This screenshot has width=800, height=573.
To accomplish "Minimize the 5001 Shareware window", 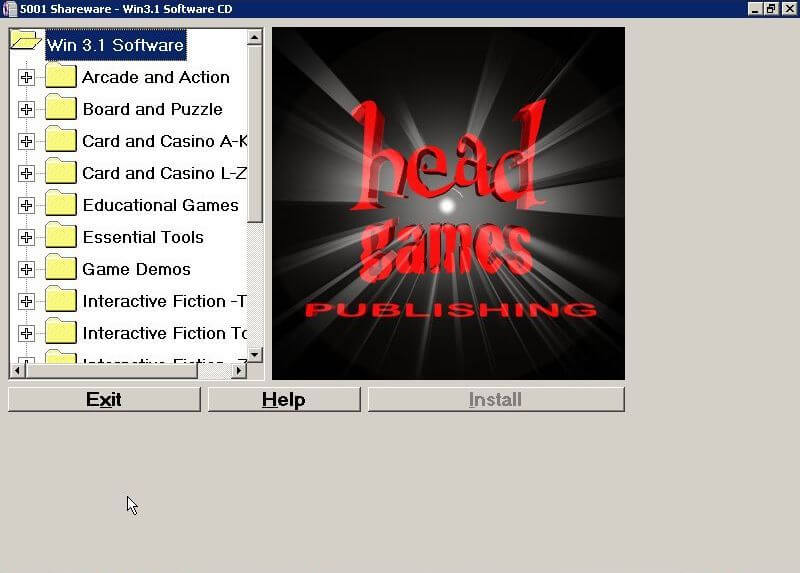I will click(x=755, y=9).
